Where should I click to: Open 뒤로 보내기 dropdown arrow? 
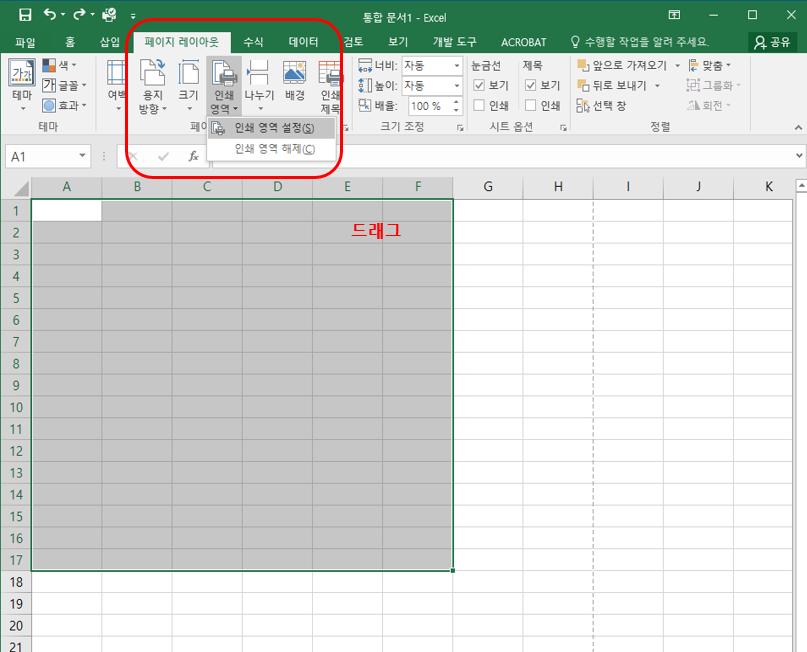click(657, 85)
